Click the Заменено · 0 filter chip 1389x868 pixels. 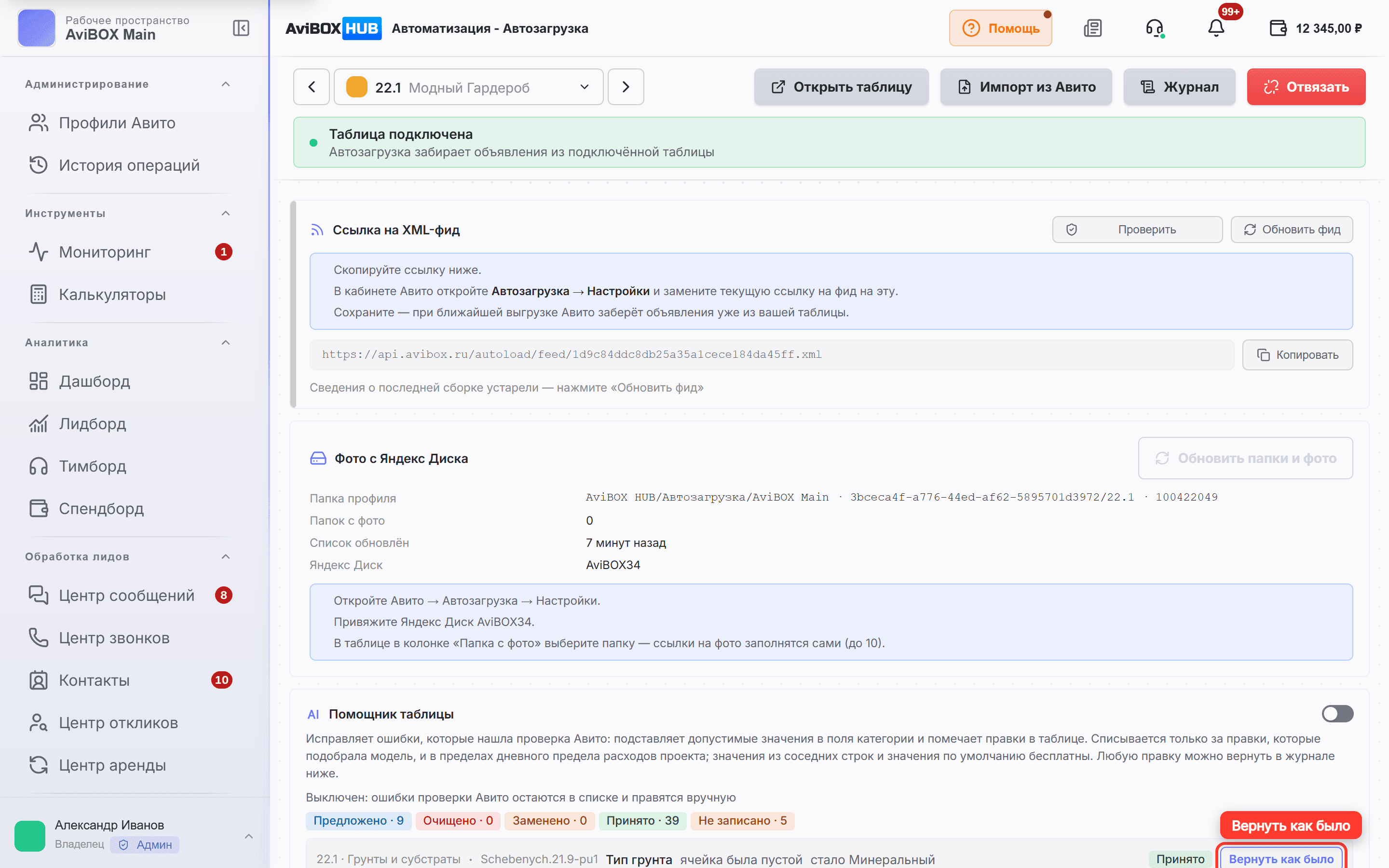pos(549,821)
